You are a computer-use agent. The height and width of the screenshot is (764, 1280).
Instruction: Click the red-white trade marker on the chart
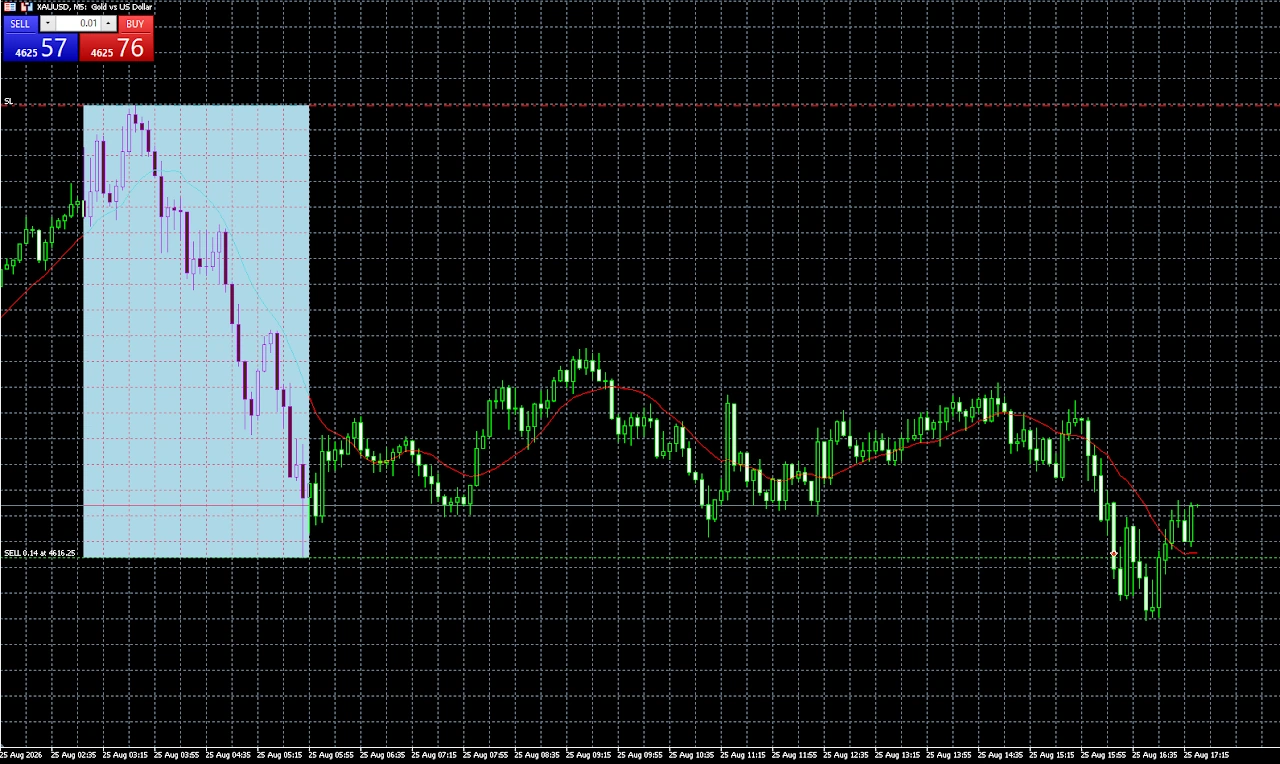[1114, 554]
